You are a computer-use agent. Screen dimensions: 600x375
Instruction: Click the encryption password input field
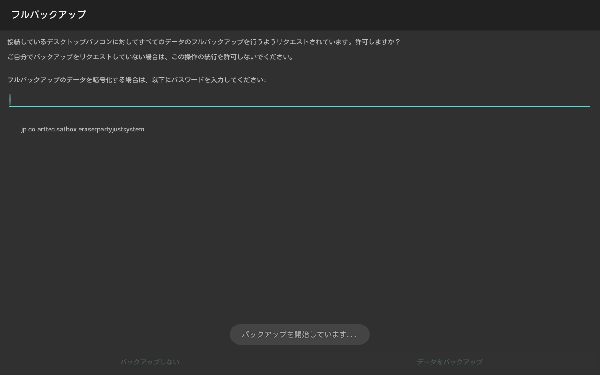pos(299,100)
